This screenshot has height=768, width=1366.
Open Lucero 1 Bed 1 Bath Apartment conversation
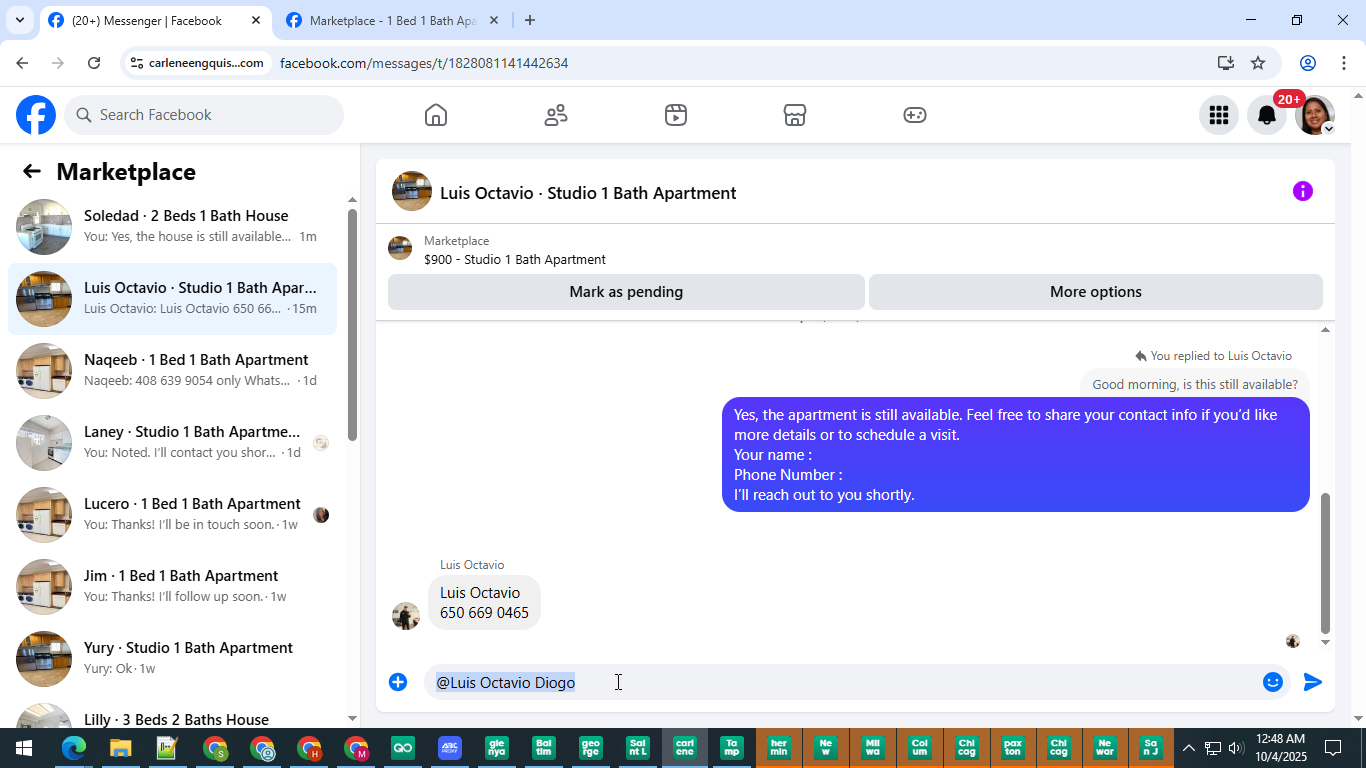point(173,515)
